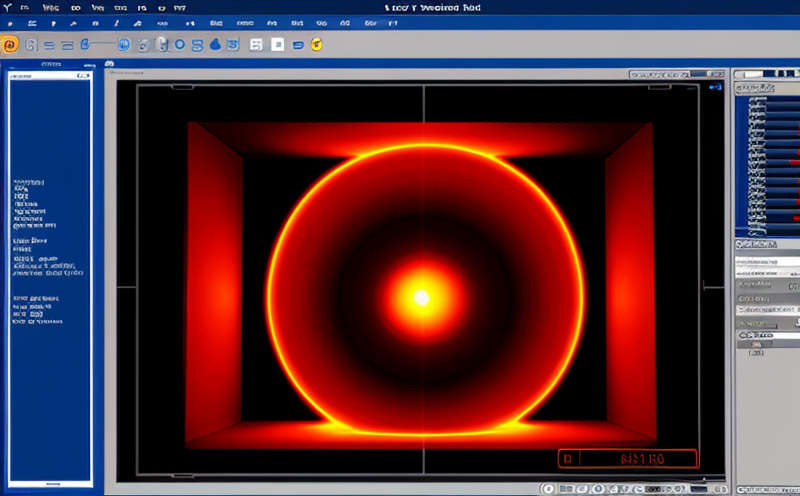Select the blue ring-shaped toolbar icon
The height and width of the screenshot is (496, 800).
pos(180,44)
